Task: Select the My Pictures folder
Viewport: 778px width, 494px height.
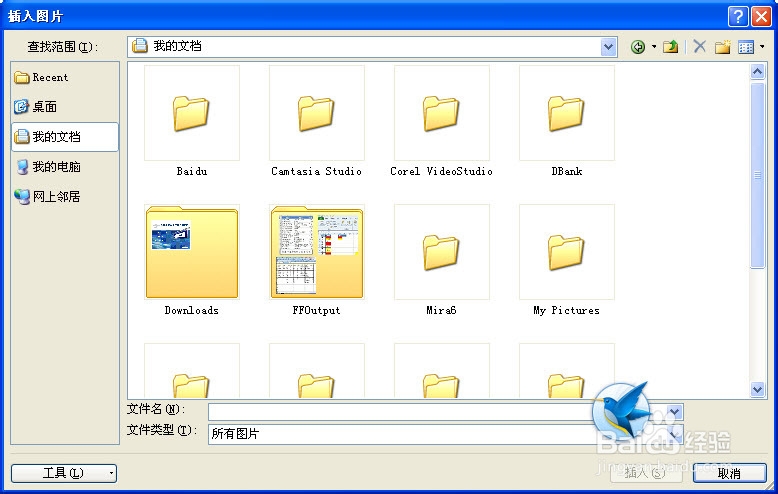Action: [x=567, y=252]
